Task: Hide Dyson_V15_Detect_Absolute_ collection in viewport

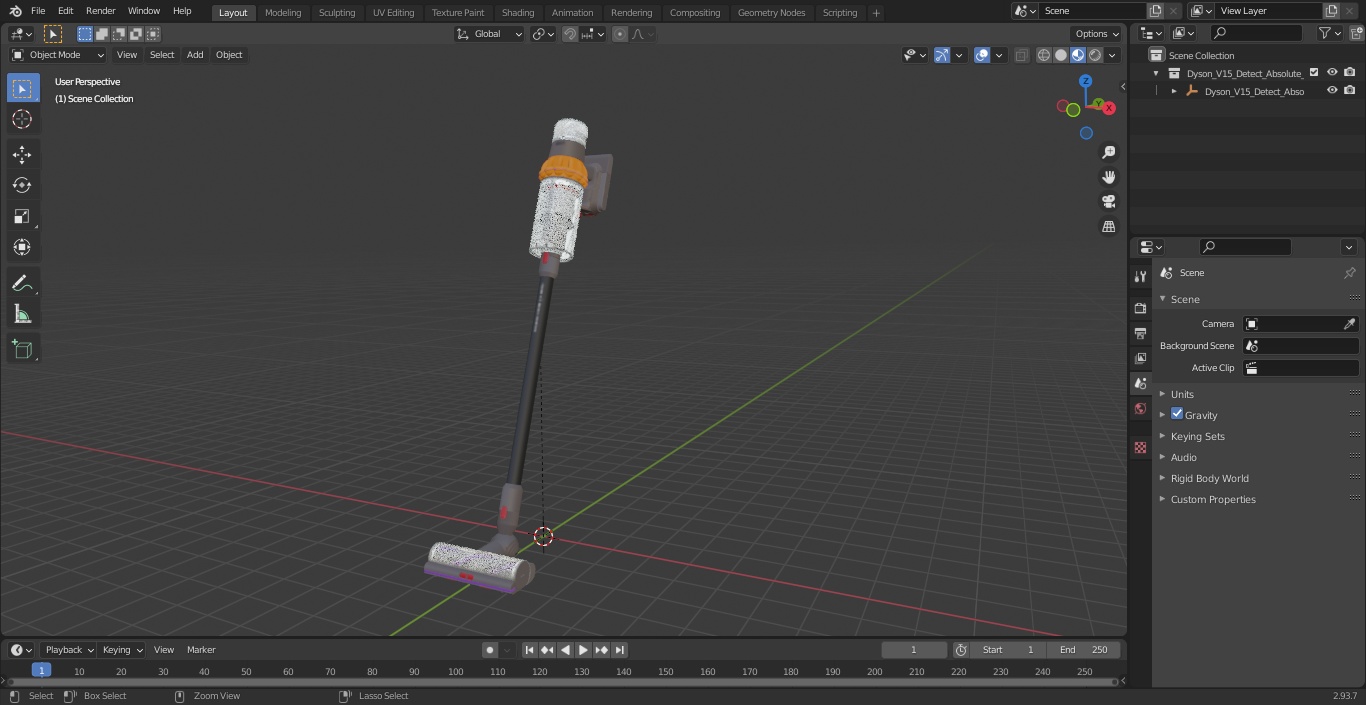Action: tap(1332, 73)
